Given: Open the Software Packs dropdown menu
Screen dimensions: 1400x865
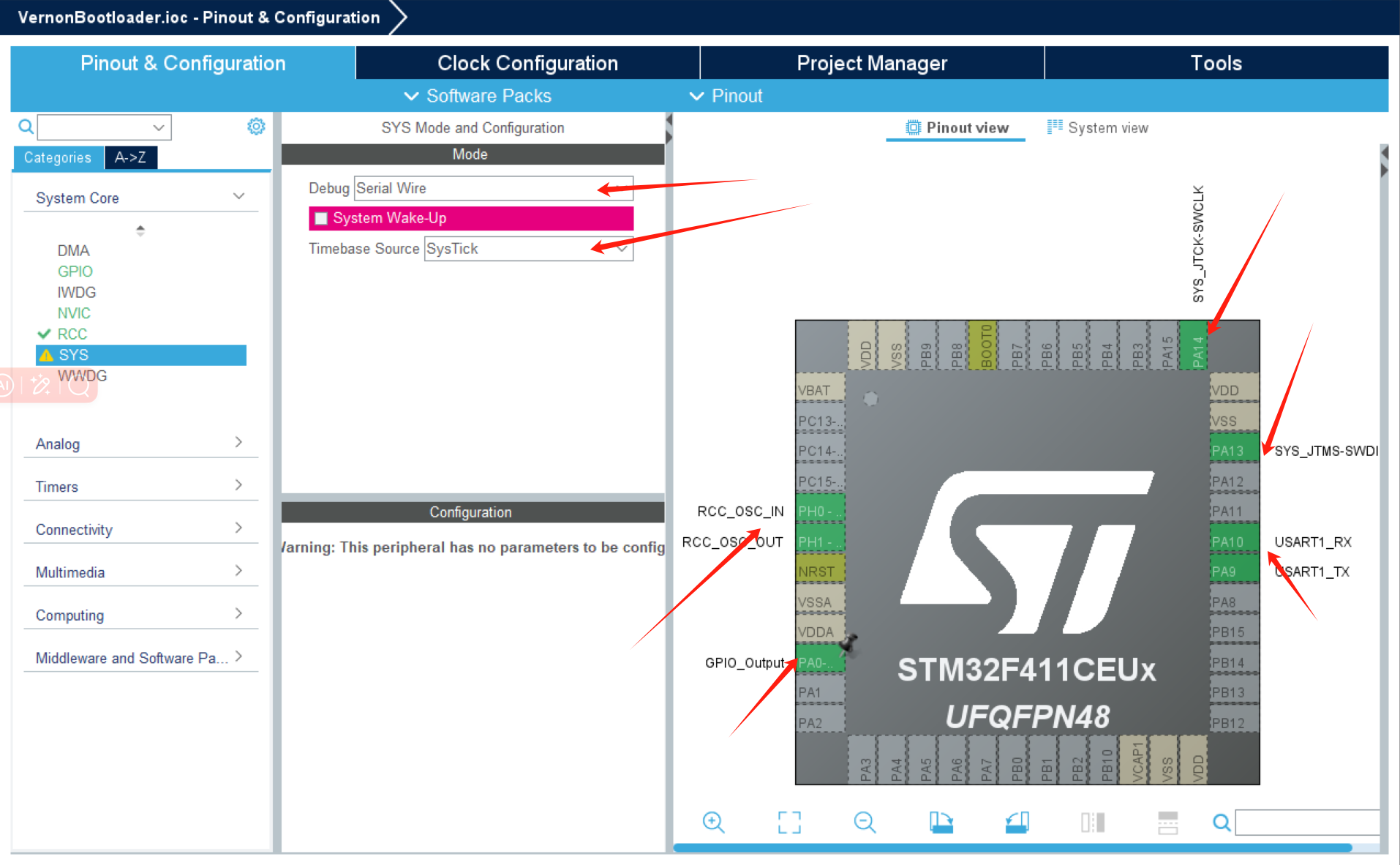Looking at the screenshot, I should (x=478, y=96).
